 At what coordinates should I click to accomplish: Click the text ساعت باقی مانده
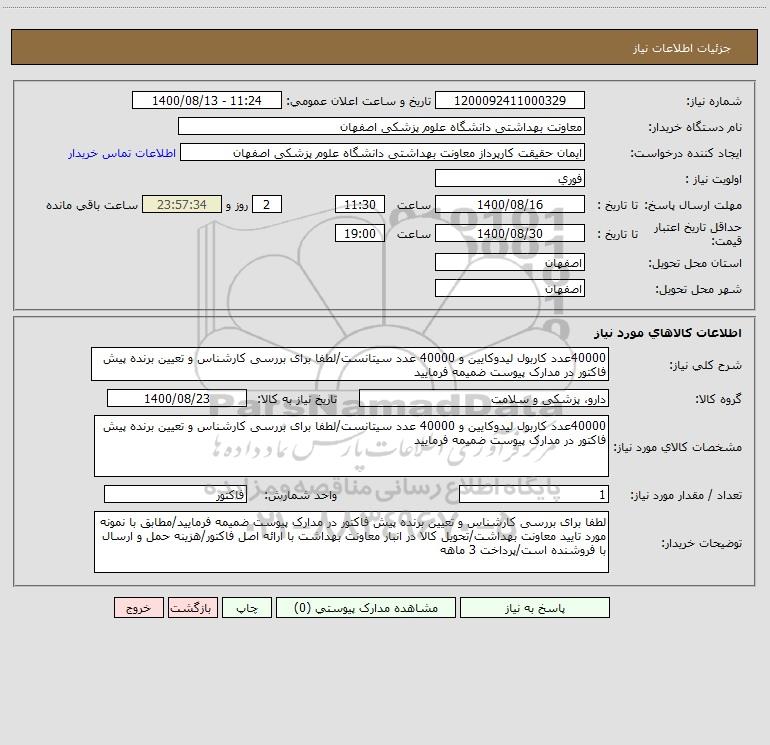(x=92, y=205)
